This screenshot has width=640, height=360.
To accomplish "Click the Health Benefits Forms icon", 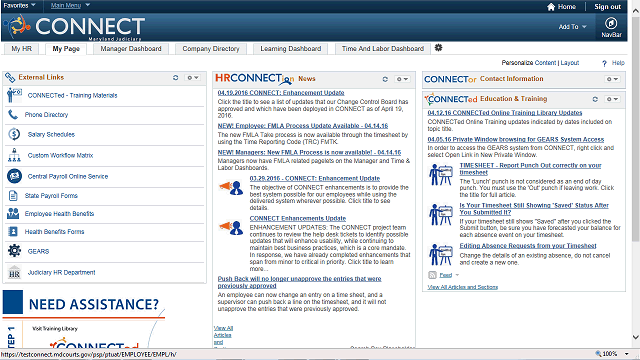I will pos(13,231).
